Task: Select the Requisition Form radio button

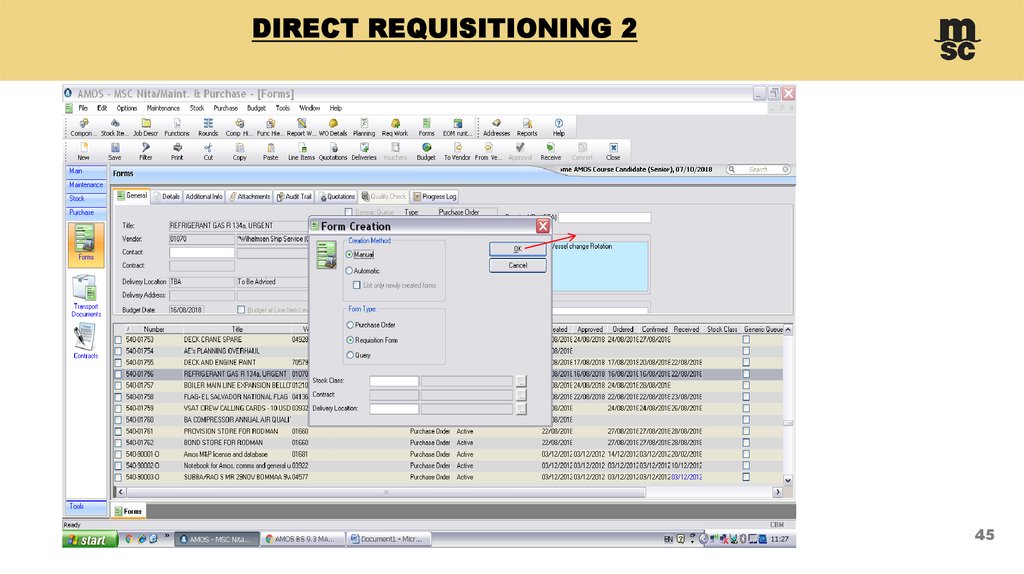Action: (350, 340)
